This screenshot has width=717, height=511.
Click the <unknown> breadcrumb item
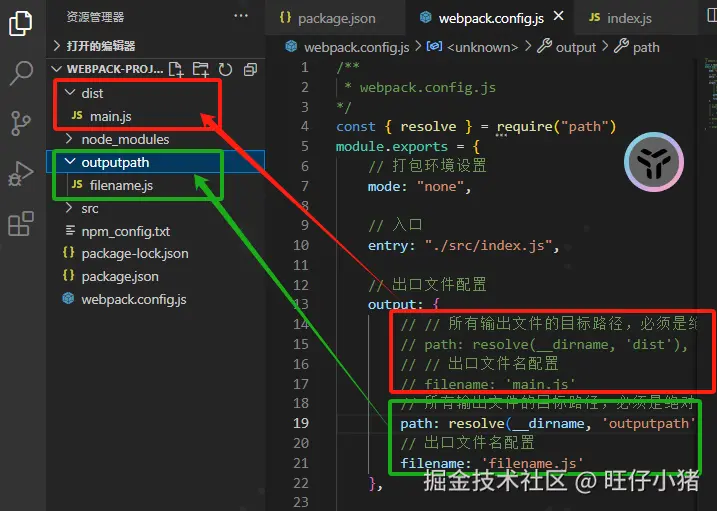[472, 47]
